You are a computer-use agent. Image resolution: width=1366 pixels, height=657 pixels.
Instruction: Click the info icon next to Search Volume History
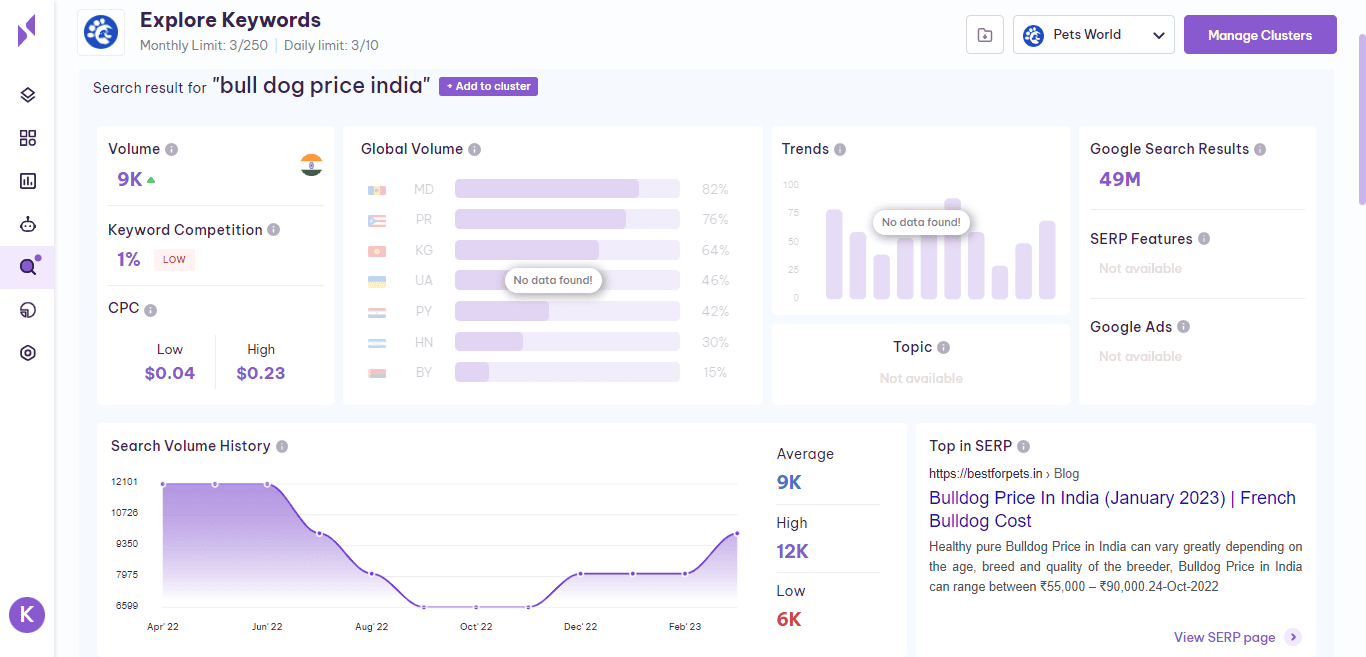click(282, 446)
